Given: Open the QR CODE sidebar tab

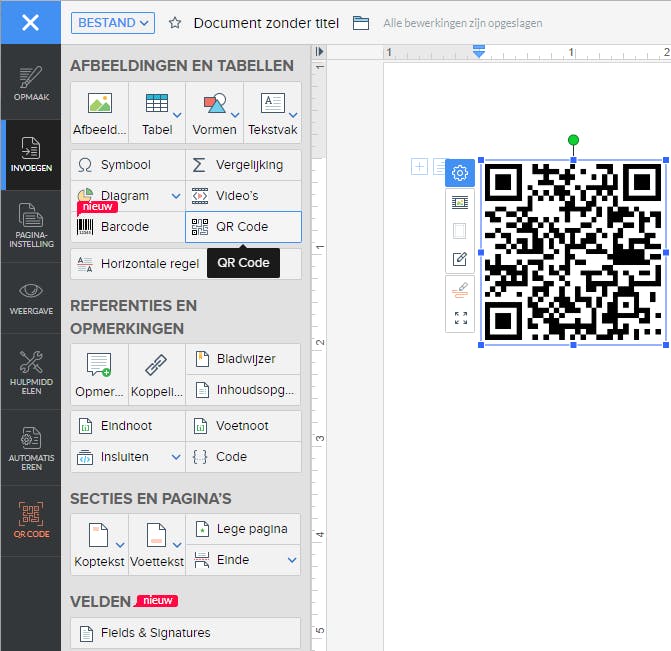Looking at the screenshot, I should point(31,520).
